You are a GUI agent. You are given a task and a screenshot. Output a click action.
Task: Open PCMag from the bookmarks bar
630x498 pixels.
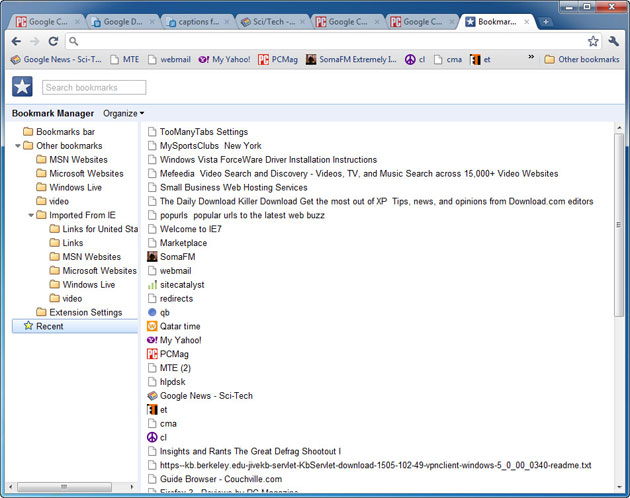tap(278, 59)
